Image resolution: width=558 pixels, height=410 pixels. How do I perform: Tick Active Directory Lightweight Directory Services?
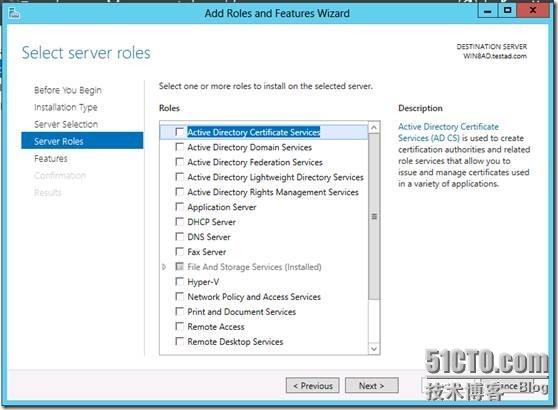(x=180, y=177)
